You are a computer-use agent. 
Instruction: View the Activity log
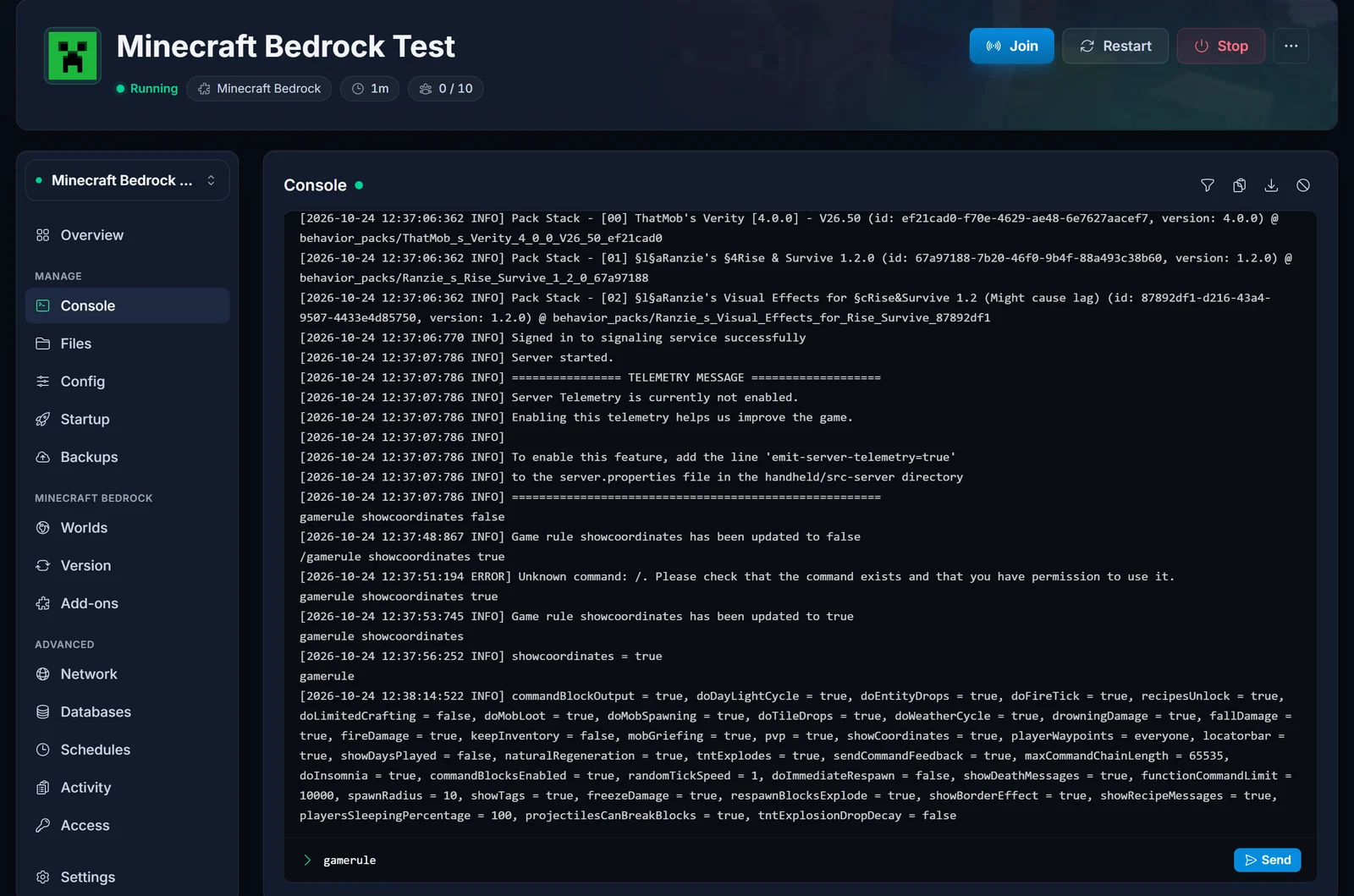point(127,788)
